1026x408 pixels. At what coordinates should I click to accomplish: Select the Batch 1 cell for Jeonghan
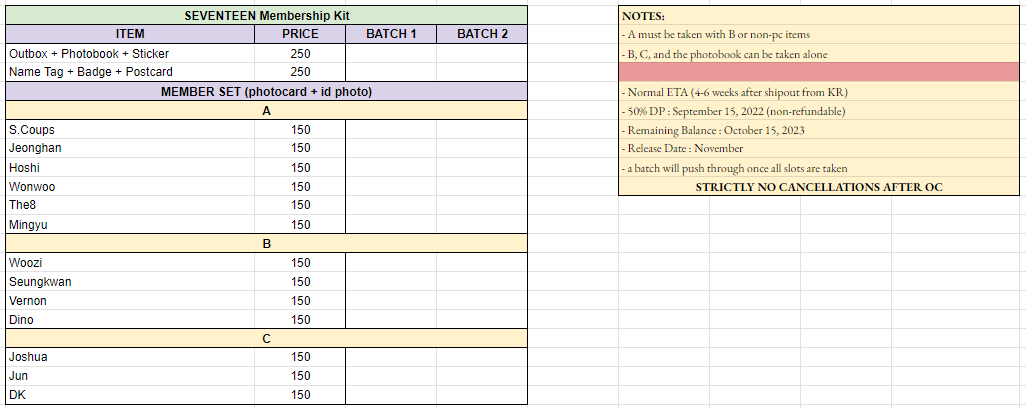click(391, 148)
